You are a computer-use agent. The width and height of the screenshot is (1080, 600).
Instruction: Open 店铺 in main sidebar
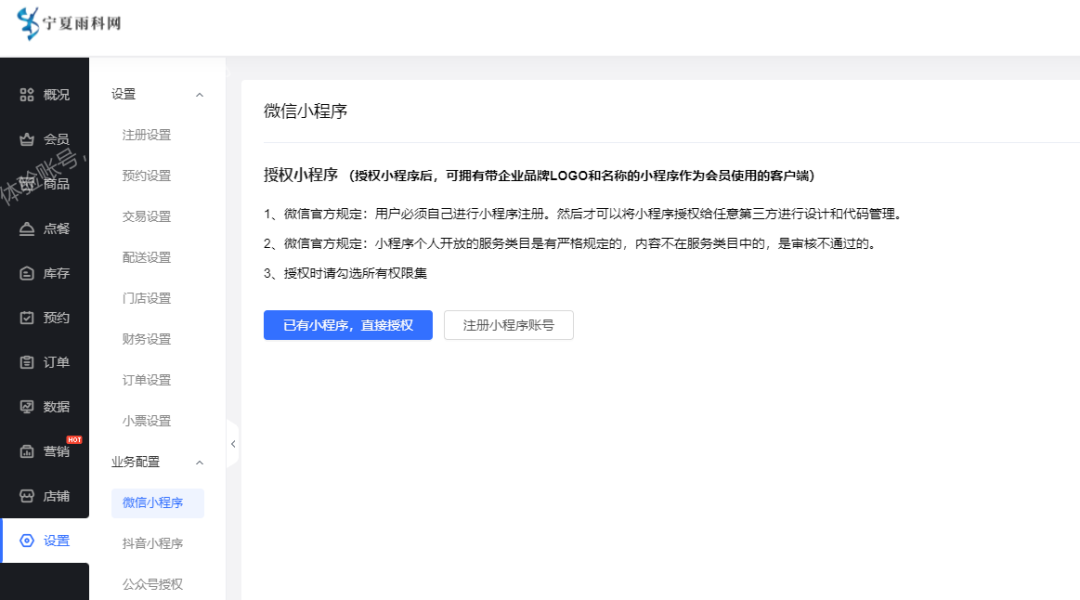click(x=44, y=496)
